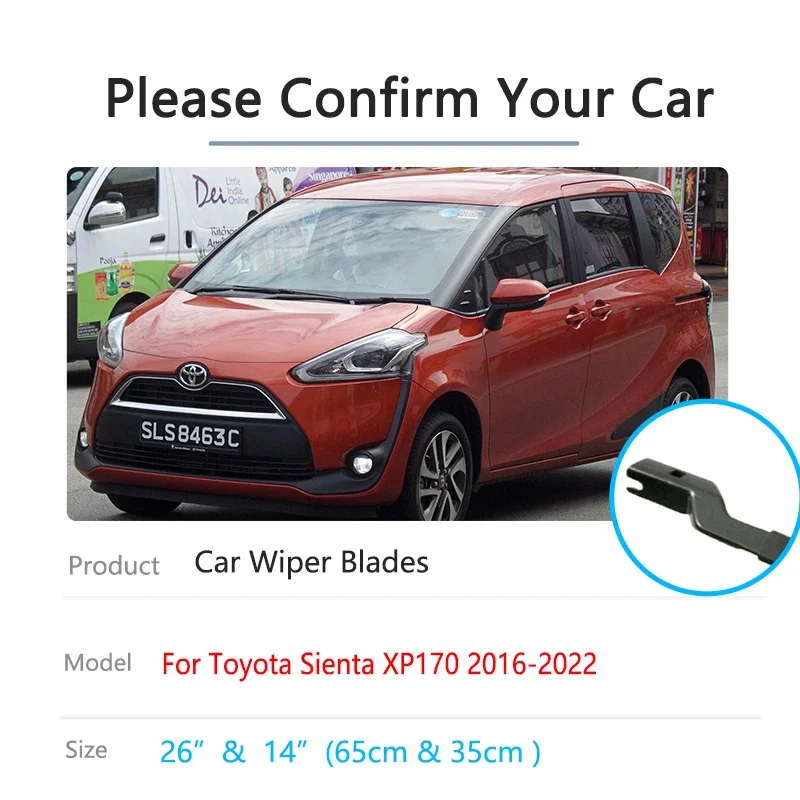Image resolution: width=800 pixels, height=800 pixels.
Task: Click the grey-blue underline below the heading
Action: click(x=394, y=143)
